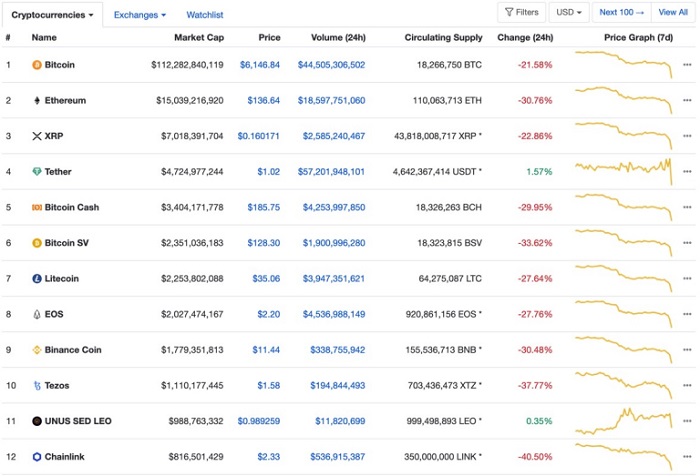
Task: Switch to the Watchlist tab
Action: (x=205, y=15)
